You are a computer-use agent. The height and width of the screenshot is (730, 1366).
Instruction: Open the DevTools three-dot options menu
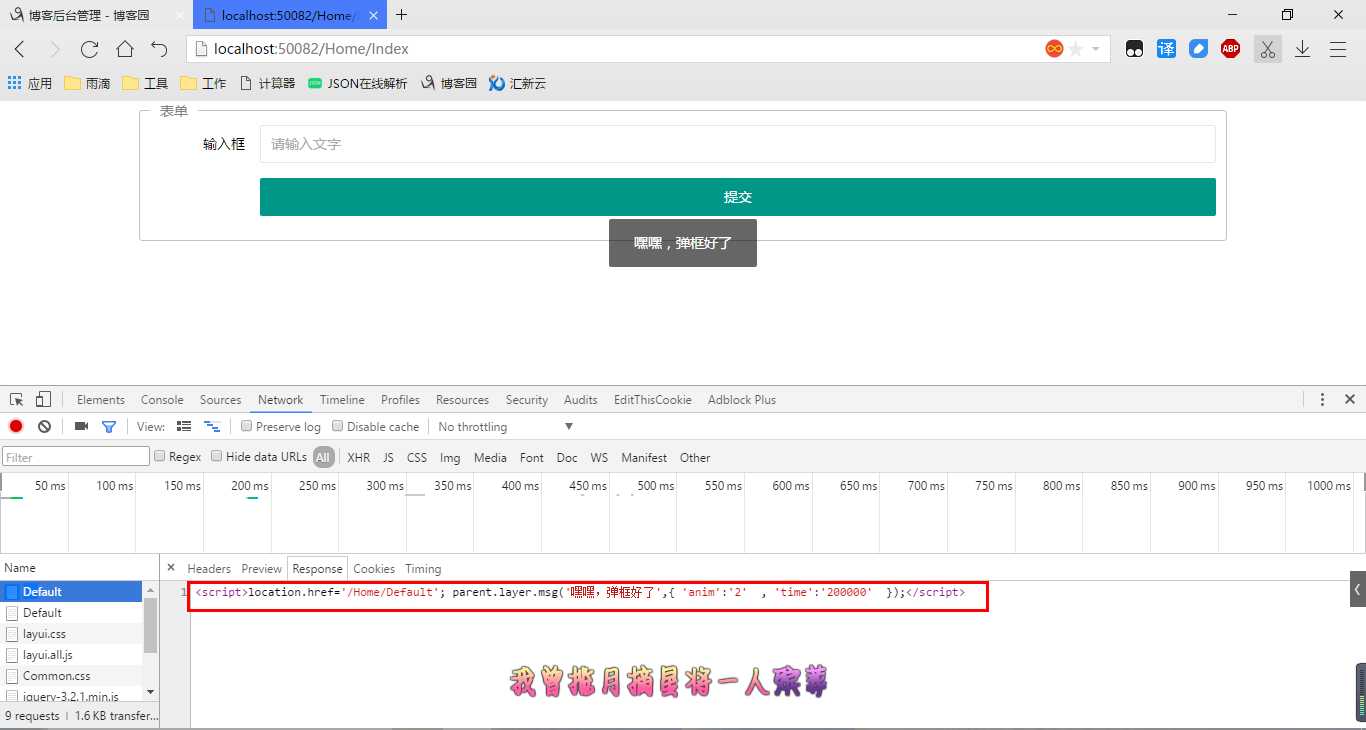coord(1322,399)
